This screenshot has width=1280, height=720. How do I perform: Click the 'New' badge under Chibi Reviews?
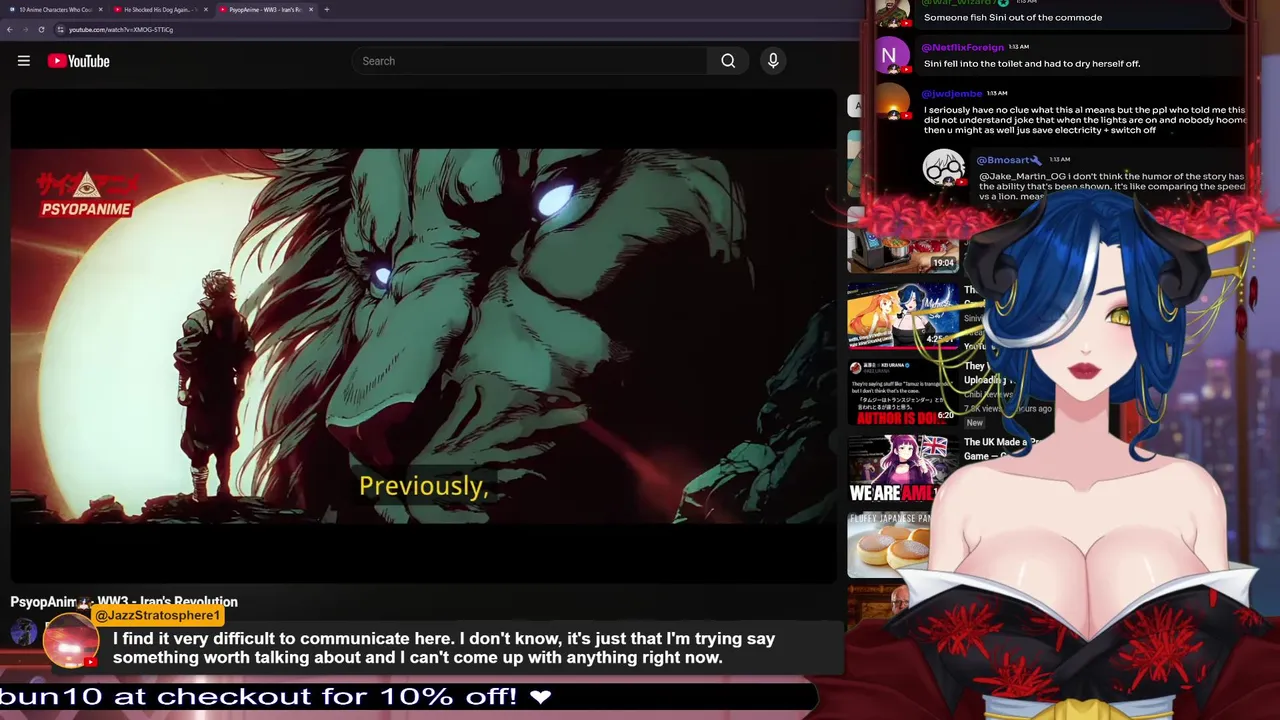point(974,423)
